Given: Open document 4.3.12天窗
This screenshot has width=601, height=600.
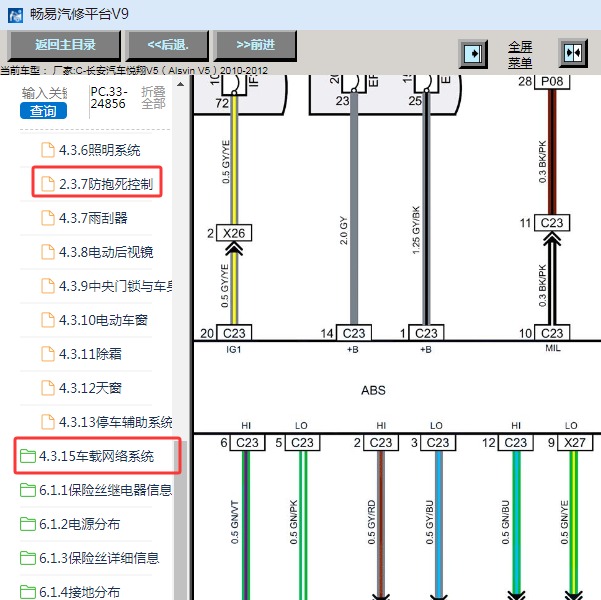Looking at the screenshot, I should 90,388.
